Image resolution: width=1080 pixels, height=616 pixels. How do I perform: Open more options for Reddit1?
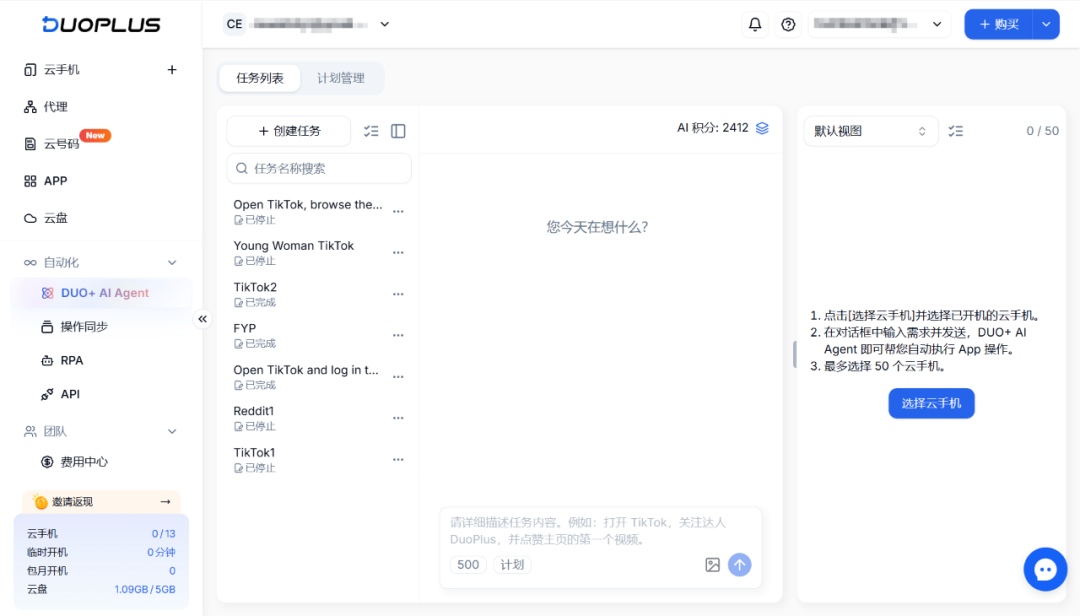398,418
